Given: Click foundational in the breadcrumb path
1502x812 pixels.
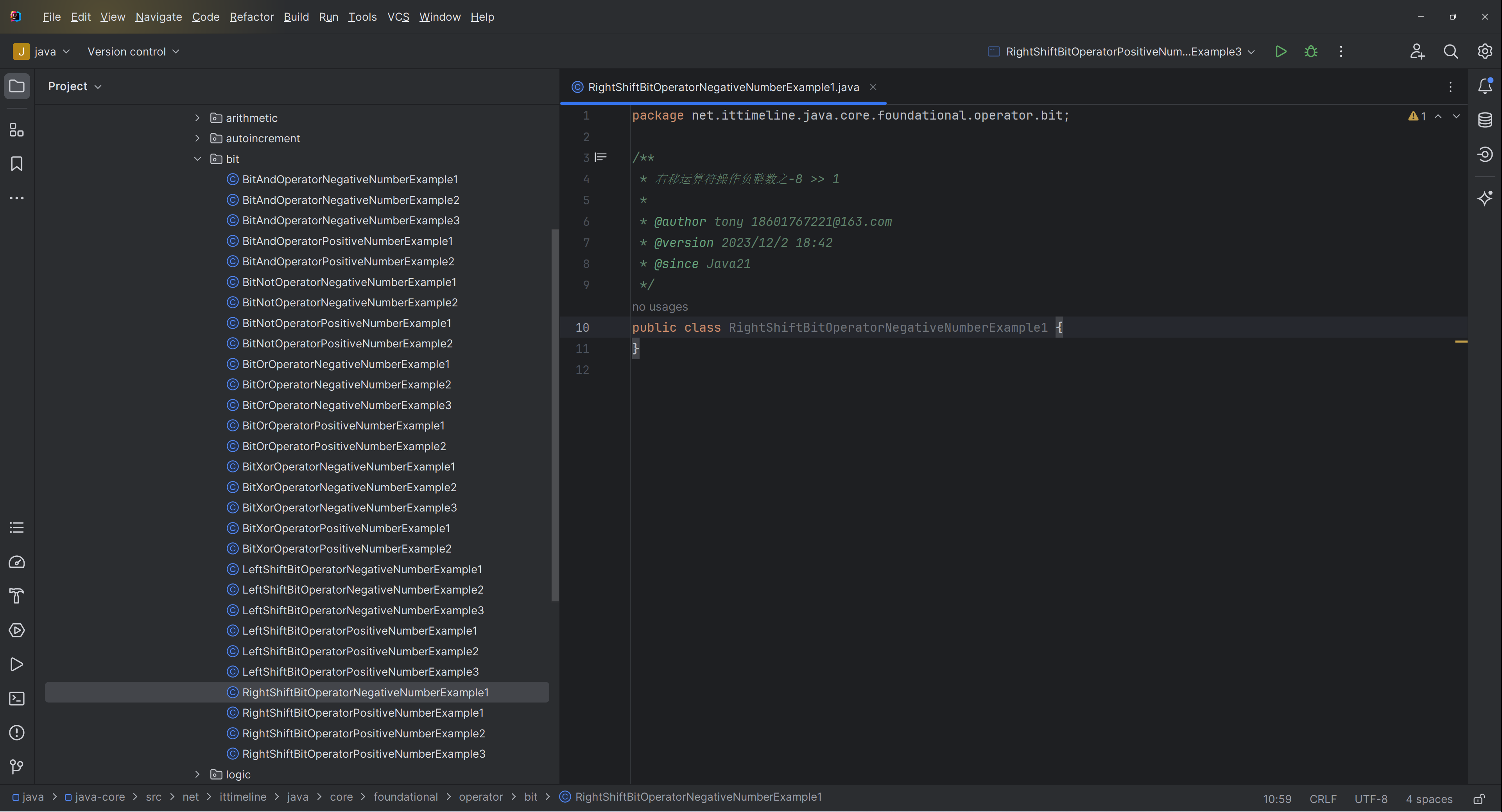Looking at the screenshot, I should 405,797.
